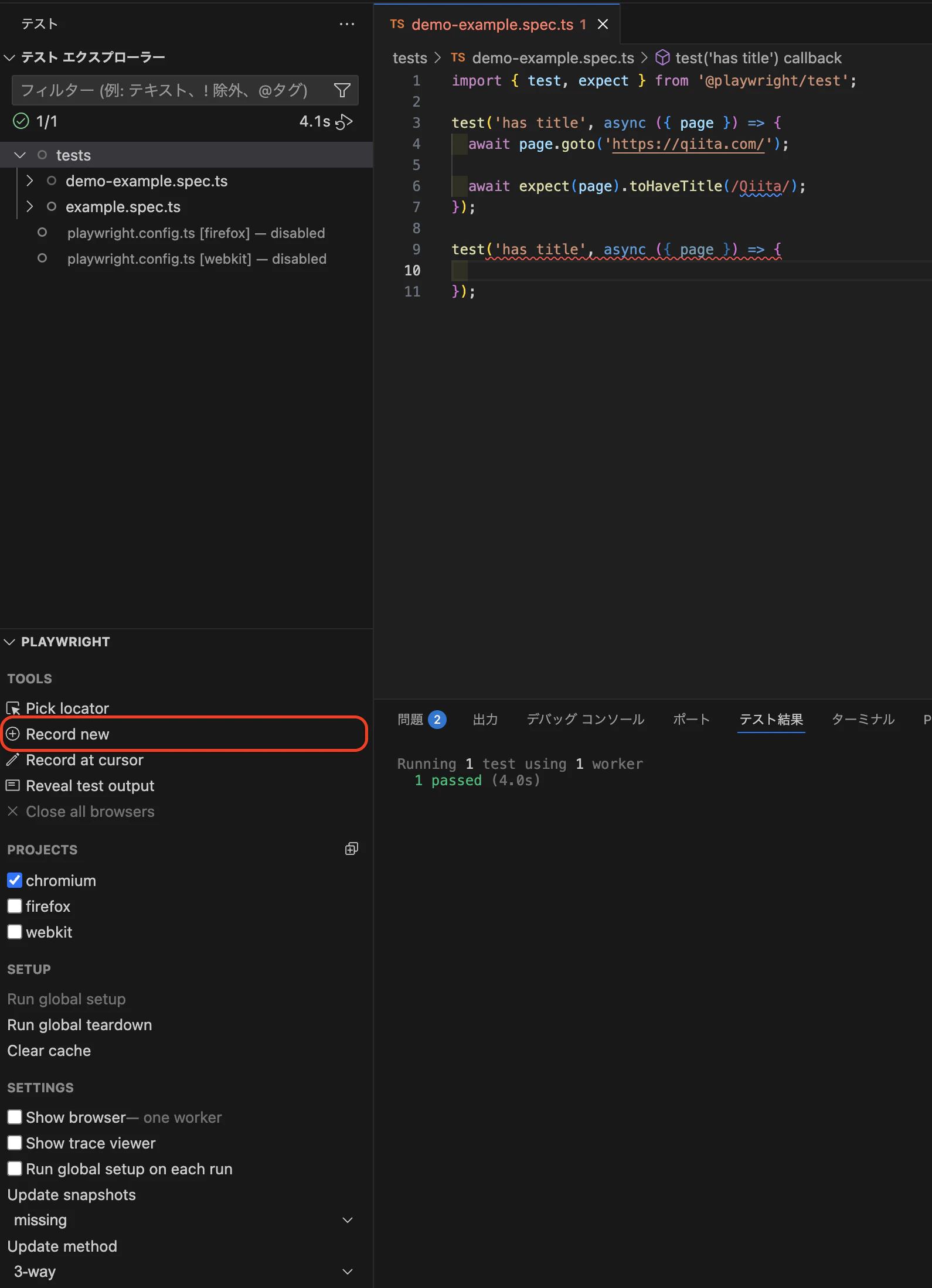This screenshot has height=1288, width=932.
Task: Switch to the 問題 panel tab
Action: [x=410, y=719]
